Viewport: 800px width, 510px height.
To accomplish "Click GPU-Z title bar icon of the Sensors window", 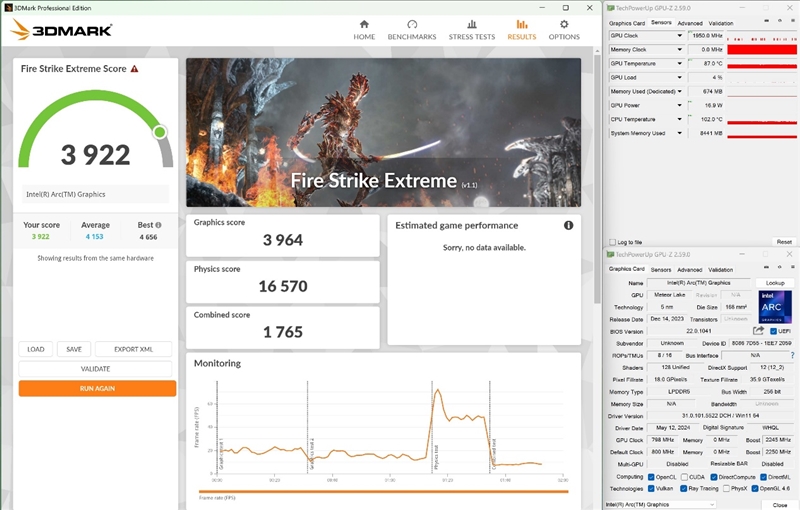I will click(x=610, y=8).
